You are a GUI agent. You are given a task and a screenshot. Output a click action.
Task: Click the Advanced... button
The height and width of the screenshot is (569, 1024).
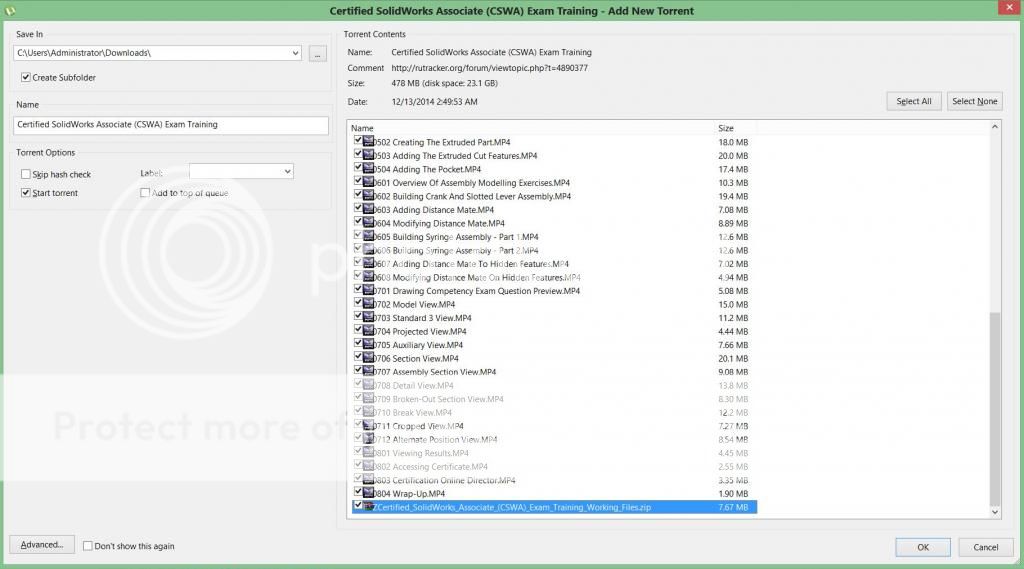pos(42,545)
